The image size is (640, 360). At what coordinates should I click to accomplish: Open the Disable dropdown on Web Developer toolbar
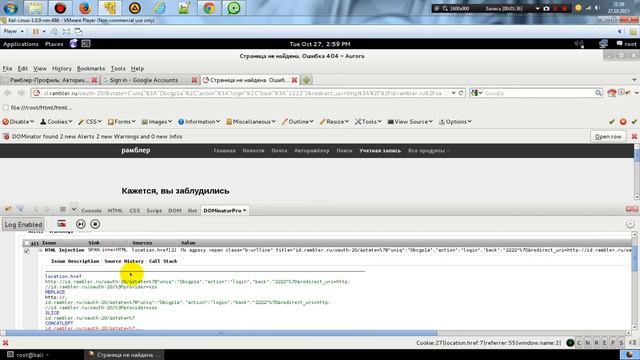pyautogui.click(x=18, y=122)
